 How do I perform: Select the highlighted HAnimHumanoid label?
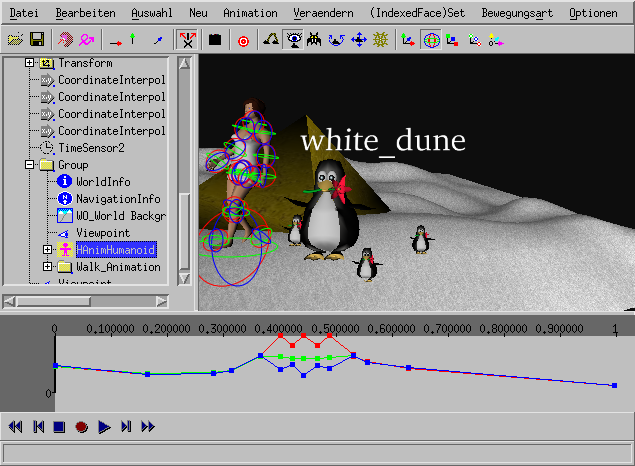tap(116, 250)
